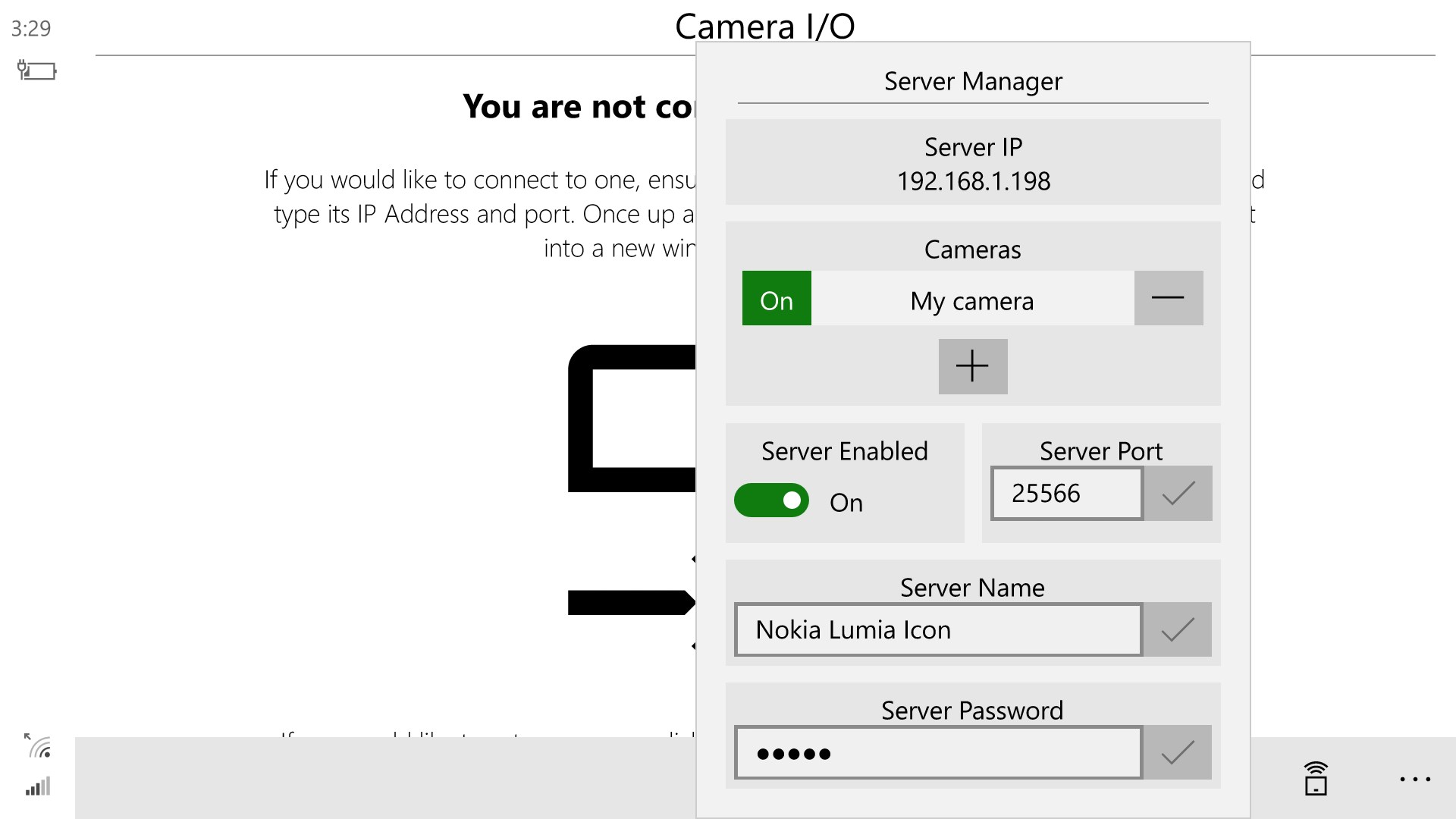Tap the Camera I/O page title

click(764, 27)
